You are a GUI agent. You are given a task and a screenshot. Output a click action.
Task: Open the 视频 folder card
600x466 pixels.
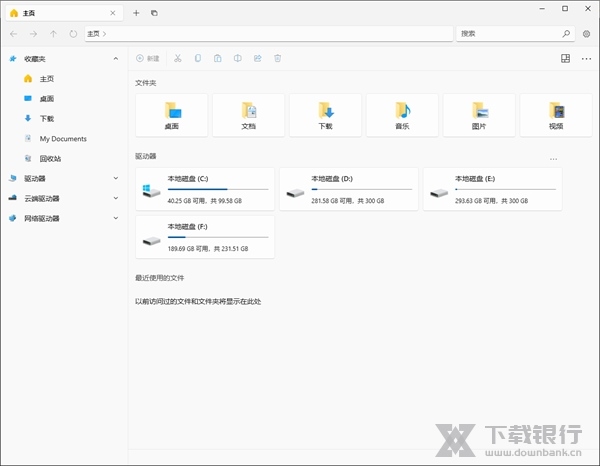pyautogui.click(x=556, y=115)
